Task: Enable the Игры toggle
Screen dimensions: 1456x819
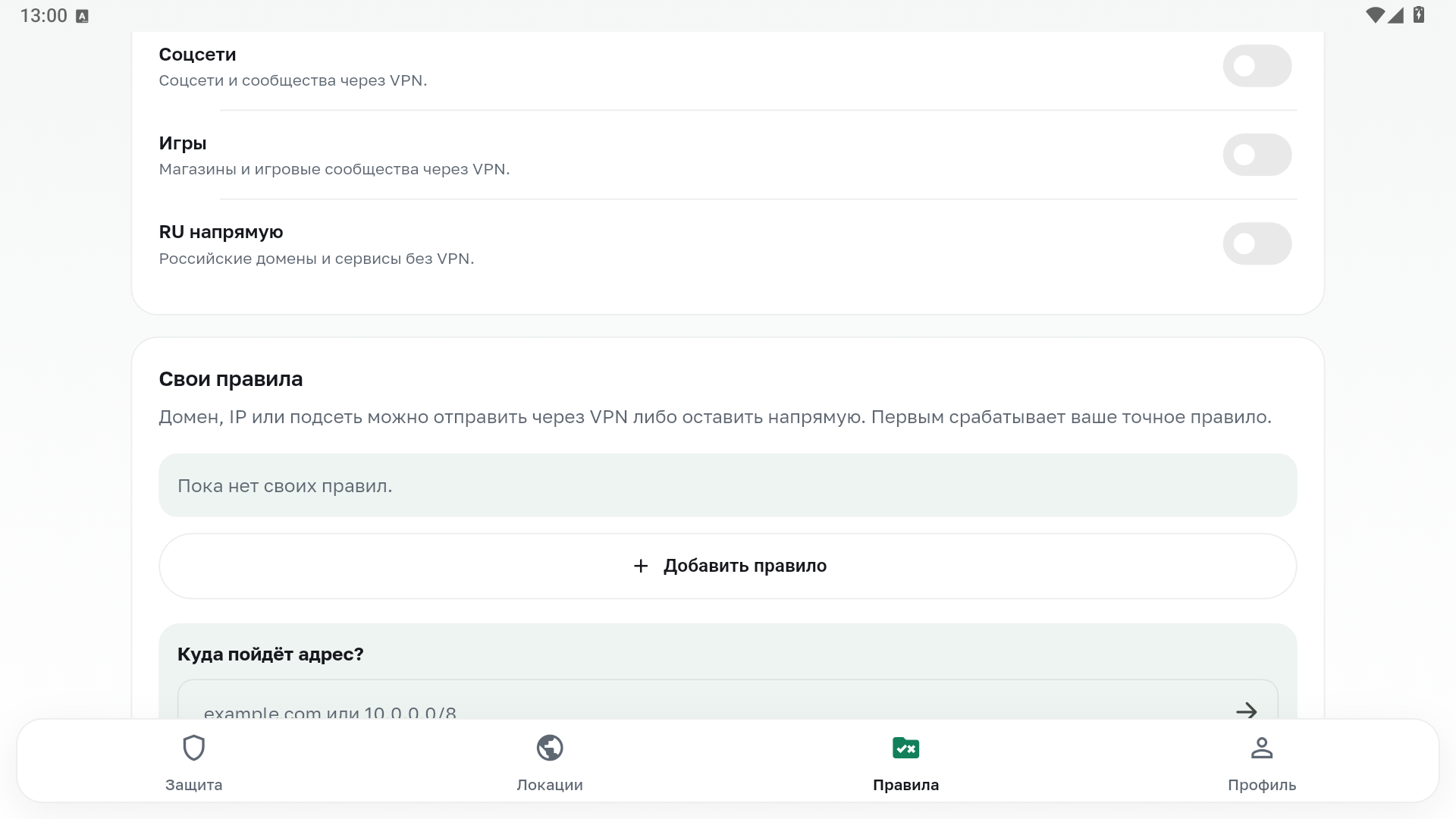Action: tap(1257, 155)
